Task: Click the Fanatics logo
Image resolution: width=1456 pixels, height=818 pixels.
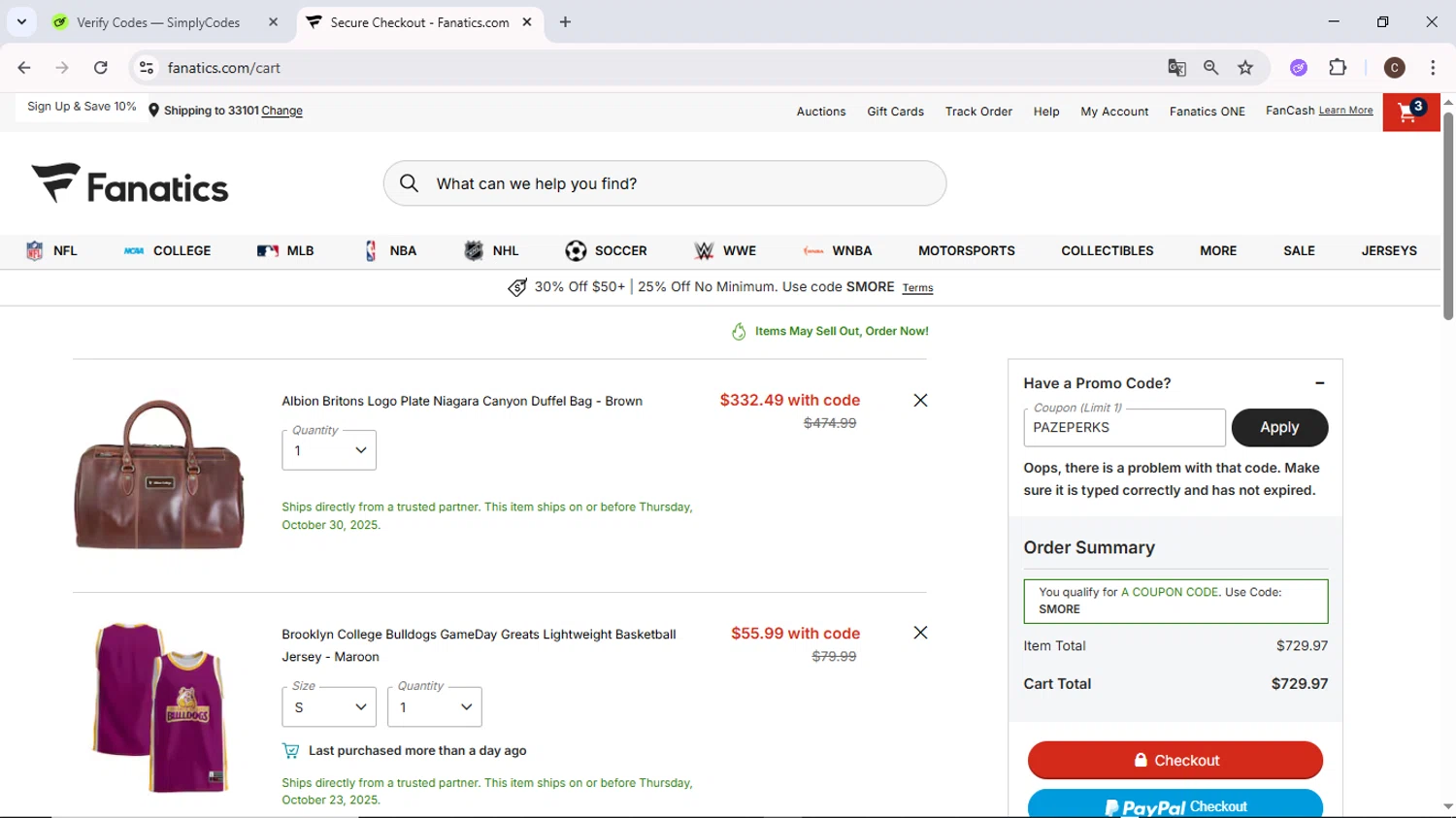Action: point(130,183)
